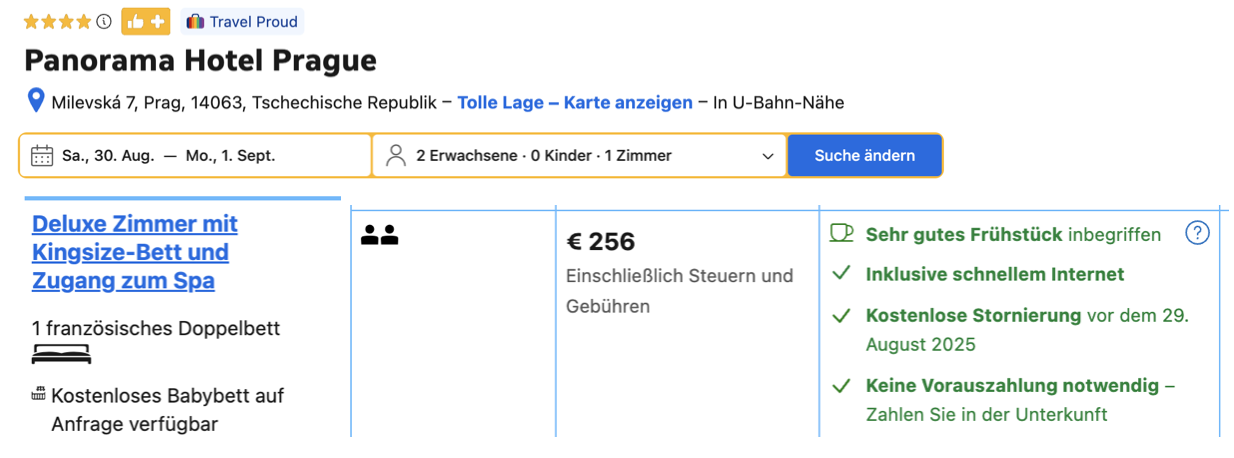Open the Travel Proud badge
This screenshot has width=1234, height=458.
242,21
